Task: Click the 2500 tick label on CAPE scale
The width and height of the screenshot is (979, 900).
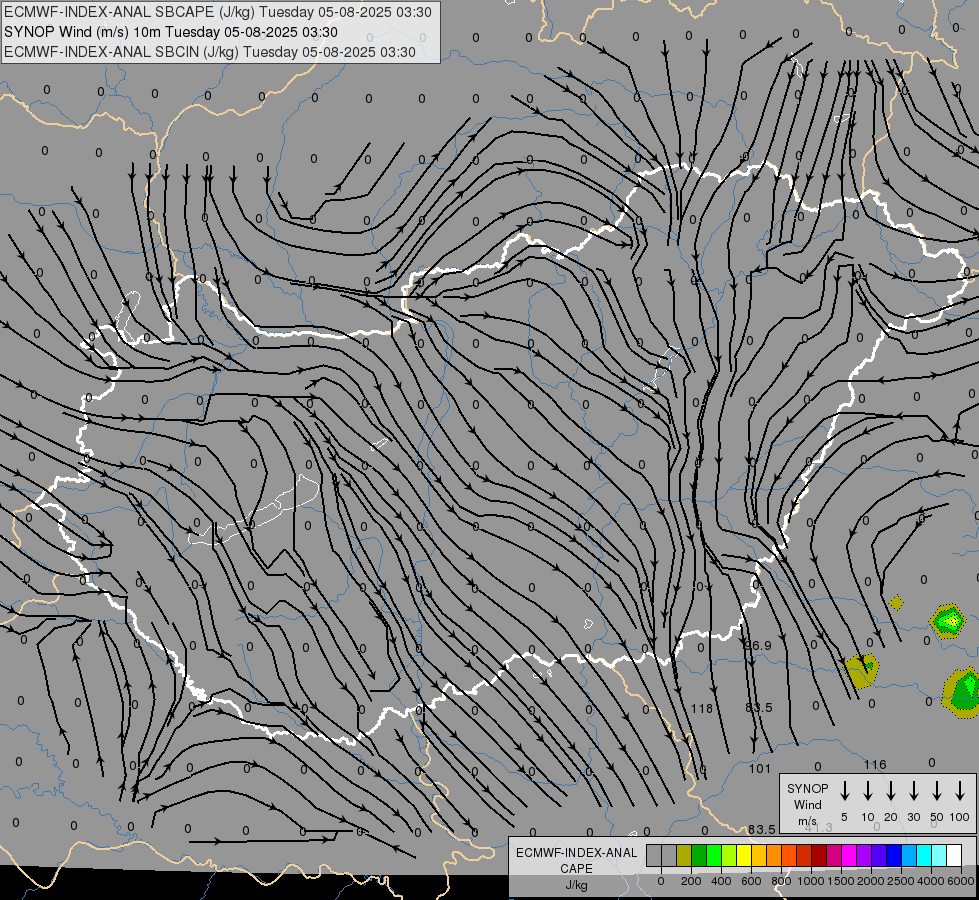Action: 901,881
